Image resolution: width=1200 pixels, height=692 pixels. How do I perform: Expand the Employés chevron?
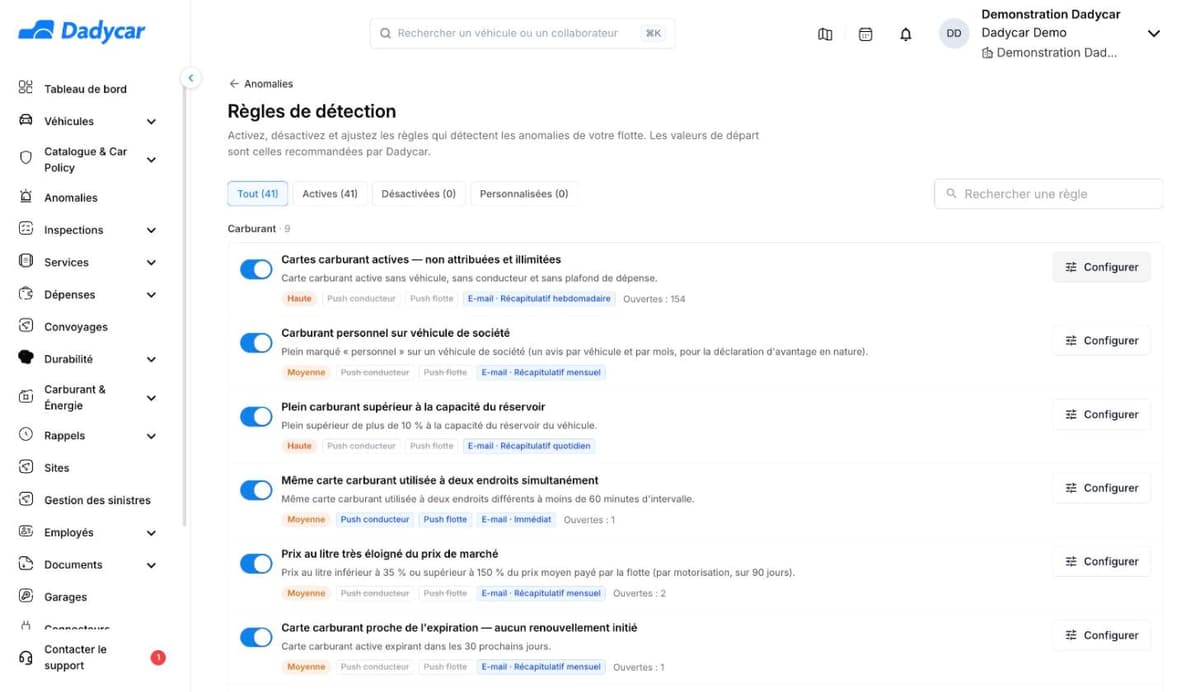[x=151, y=533]
